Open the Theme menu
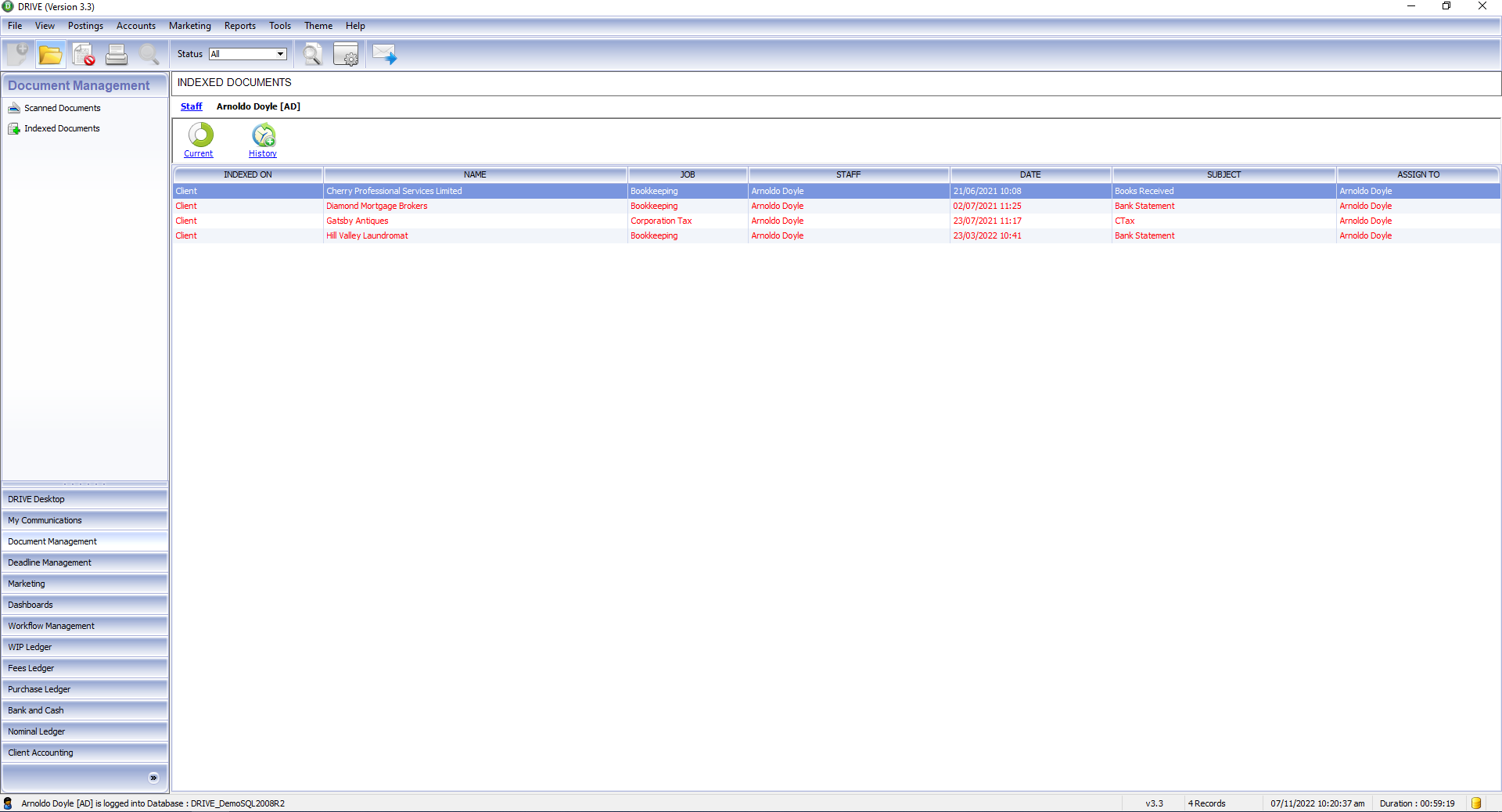 [x=318, y=26]
